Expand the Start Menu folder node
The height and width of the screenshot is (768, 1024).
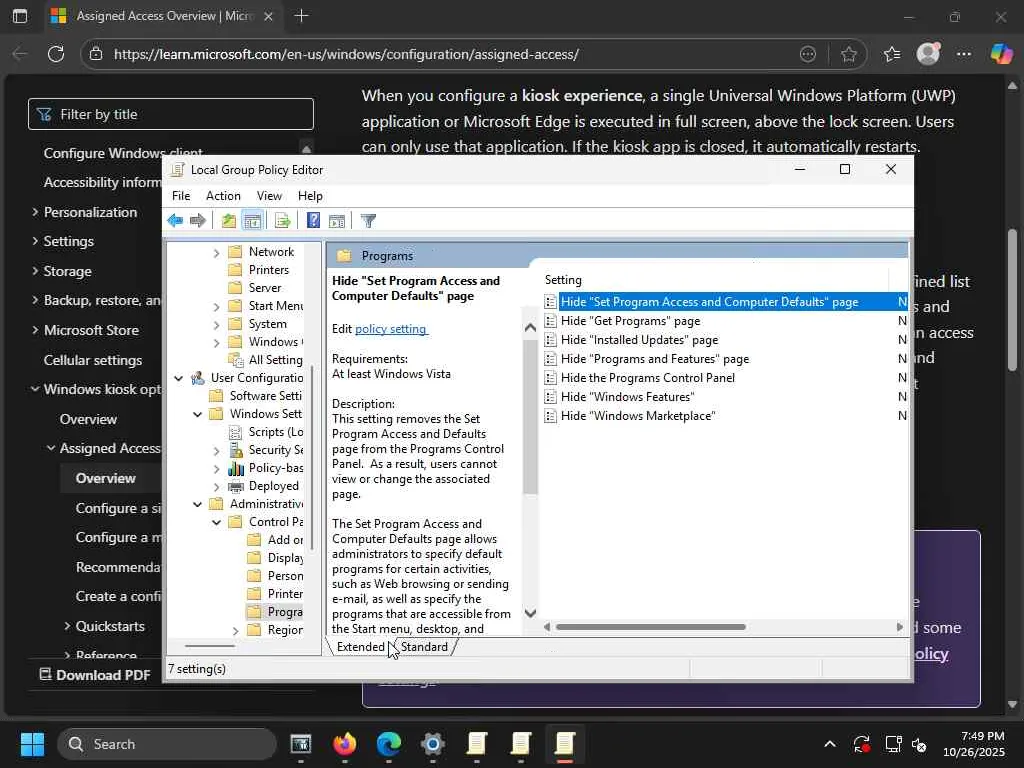[x=216, y=306]
